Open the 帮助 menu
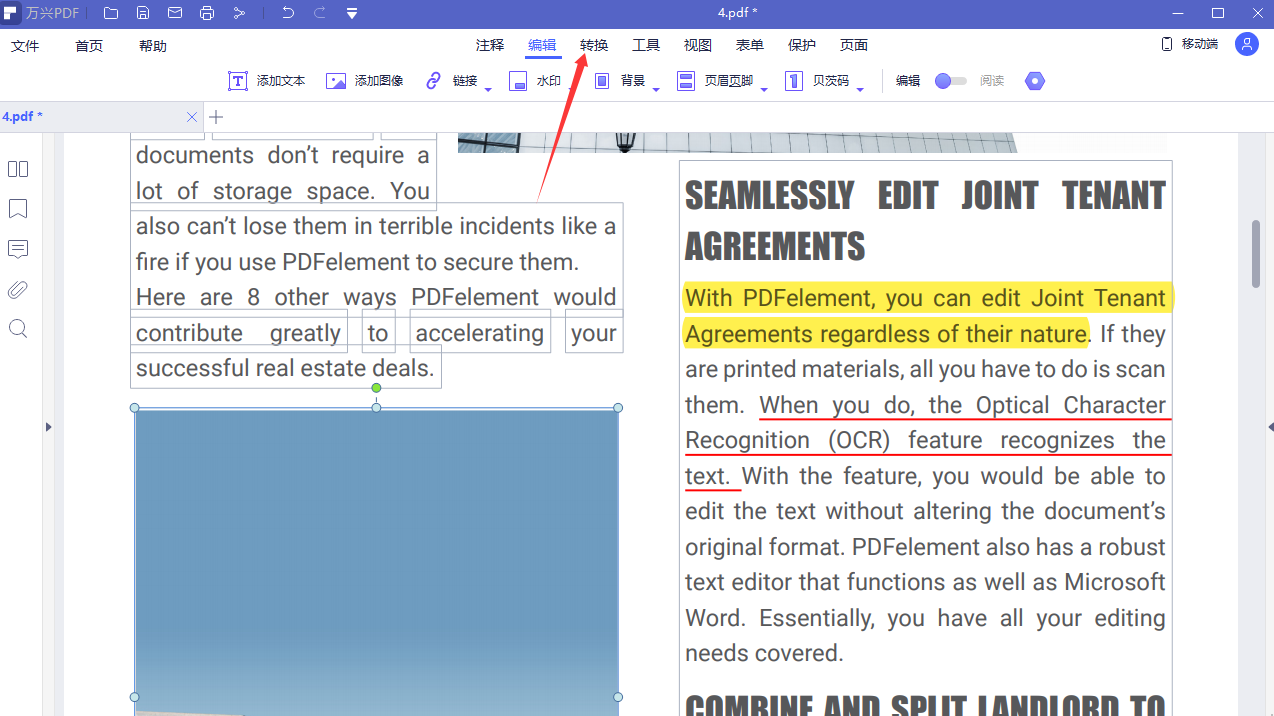 click(x=153, y=46)
